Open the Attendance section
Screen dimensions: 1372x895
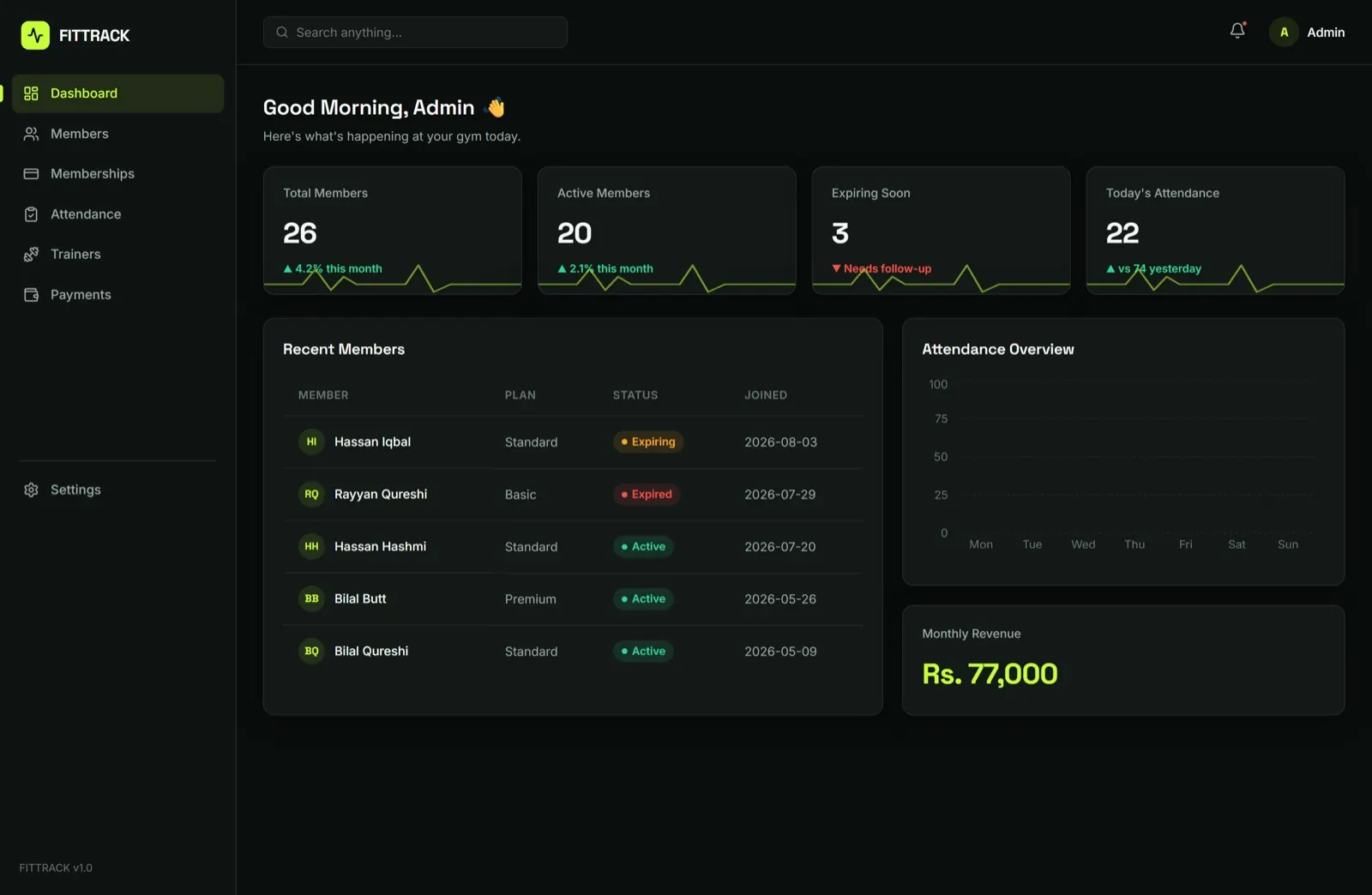(x=118, y=214)
